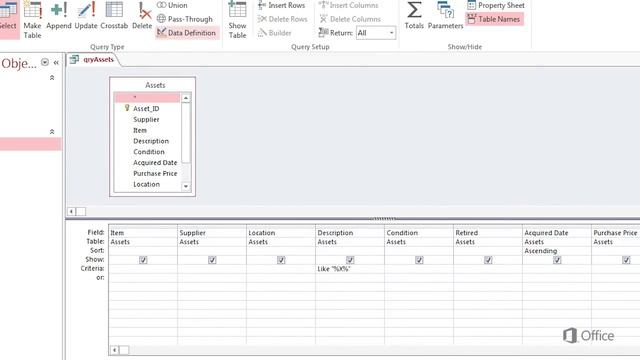Viewport: 640px width, 360px height.
Task: Select asterisk all-fields row in Assets table
Action: [147, 98]
